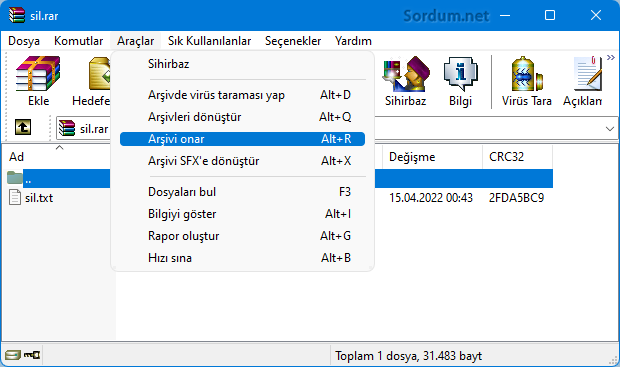Viewport: 620px width, 367px height.
Task: Click the Ekle (Add) toolbar icon
Action: coord(38,74)
